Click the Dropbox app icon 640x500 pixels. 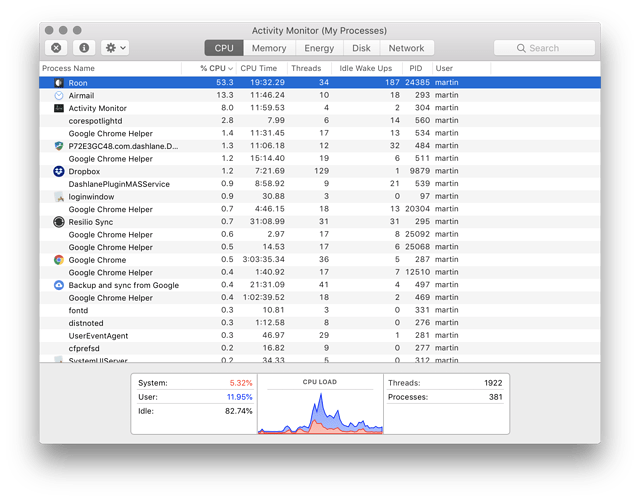pos(59,171)
